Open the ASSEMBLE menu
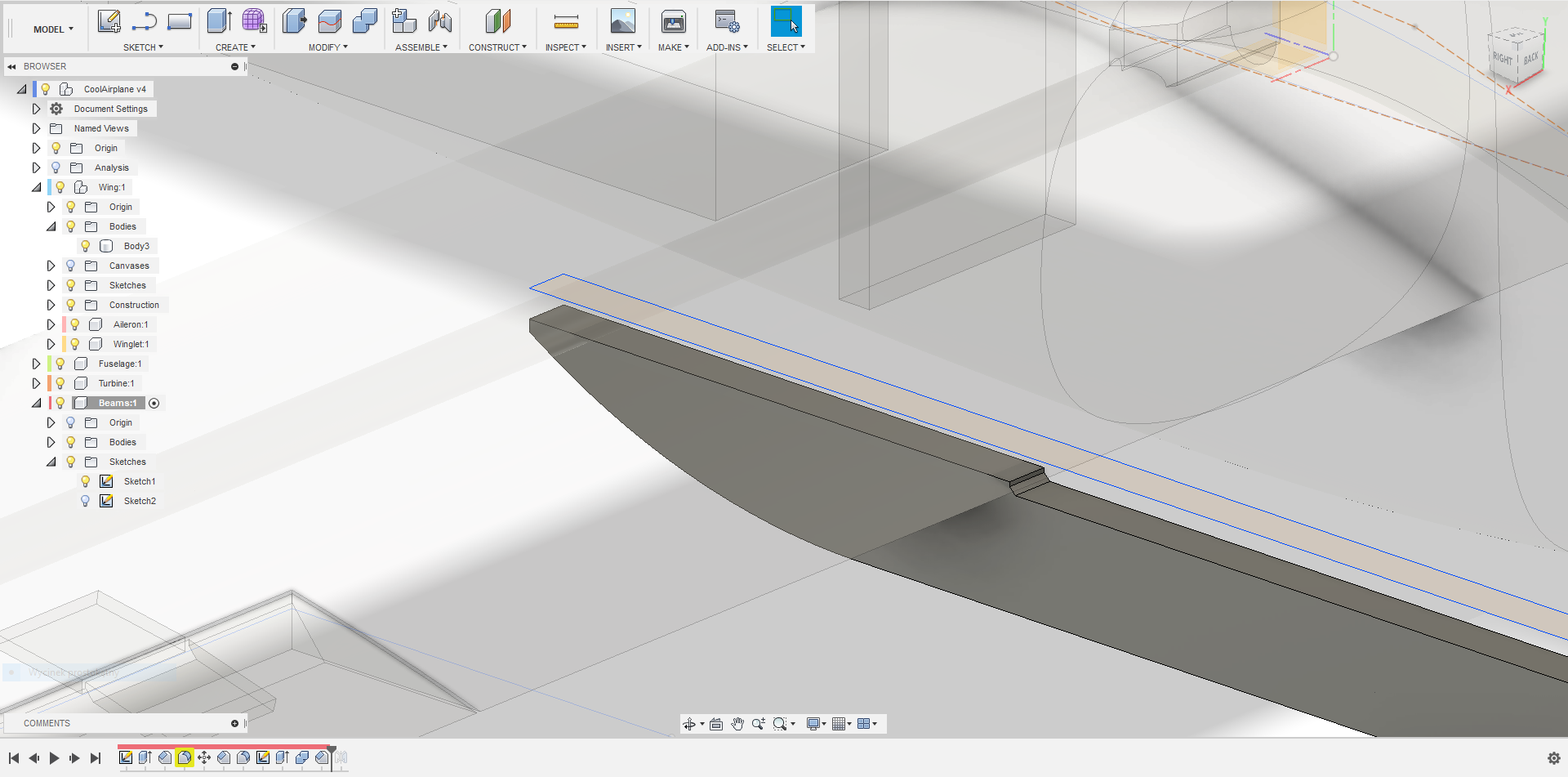Screen dimensions: 1568x777 coord(421,47)
